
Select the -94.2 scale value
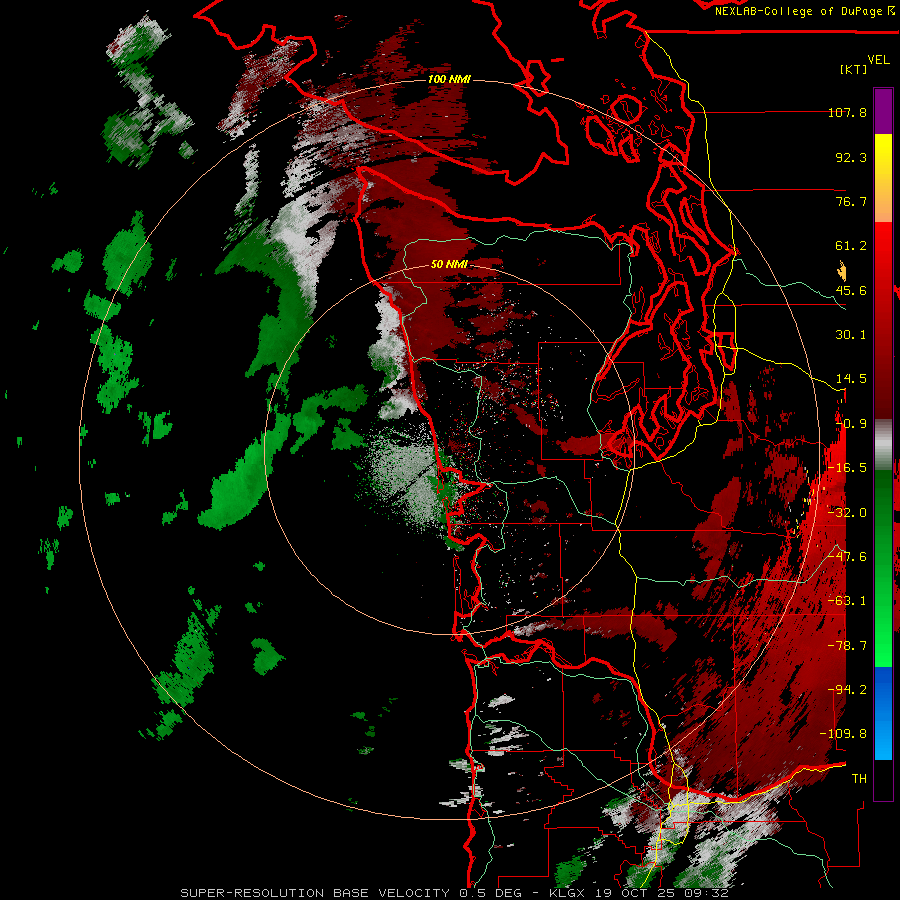click(847, 690)
